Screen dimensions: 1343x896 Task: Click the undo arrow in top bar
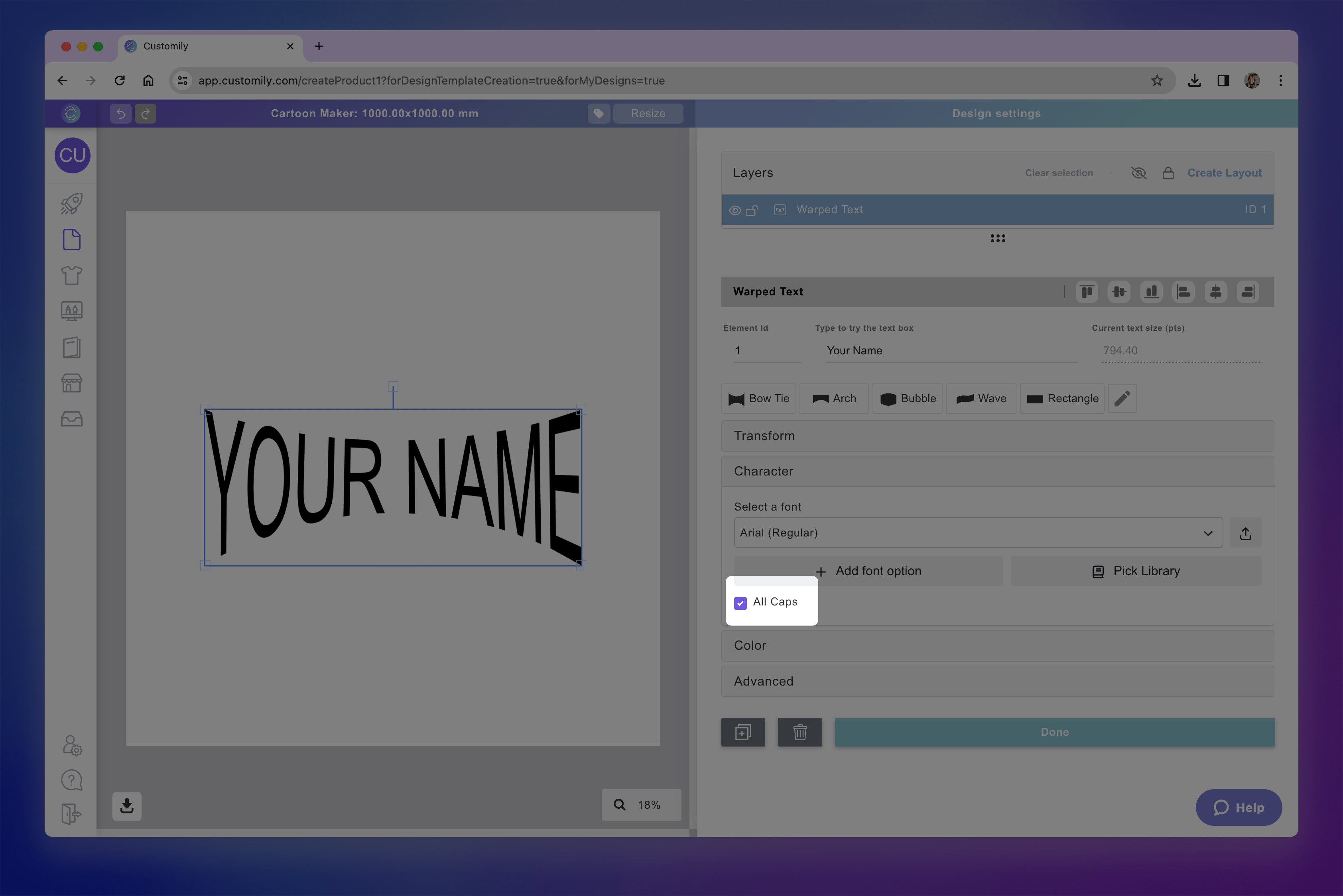pos(121,114)
